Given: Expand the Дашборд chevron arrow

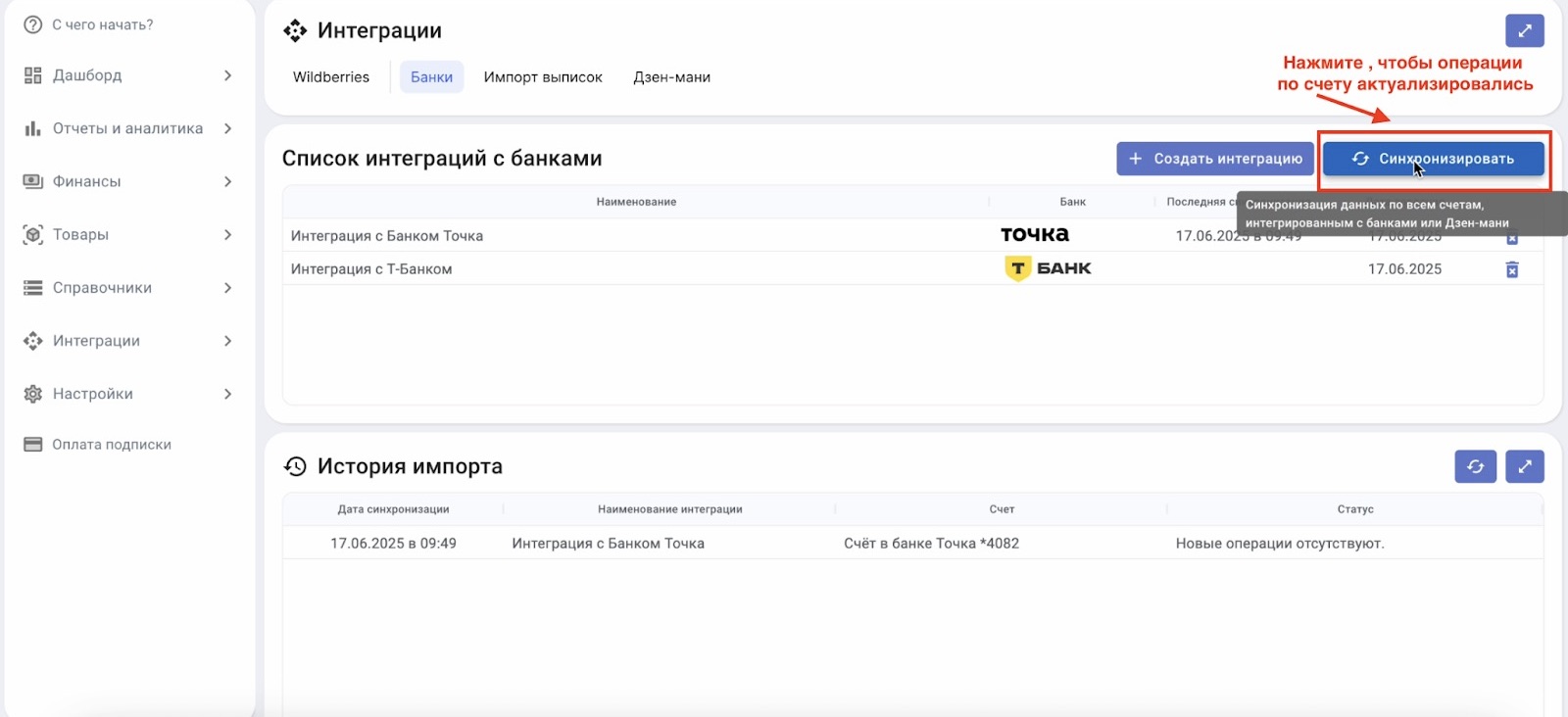Looking at the screenshot, I should pyautogui.click(x=227, y=75).
